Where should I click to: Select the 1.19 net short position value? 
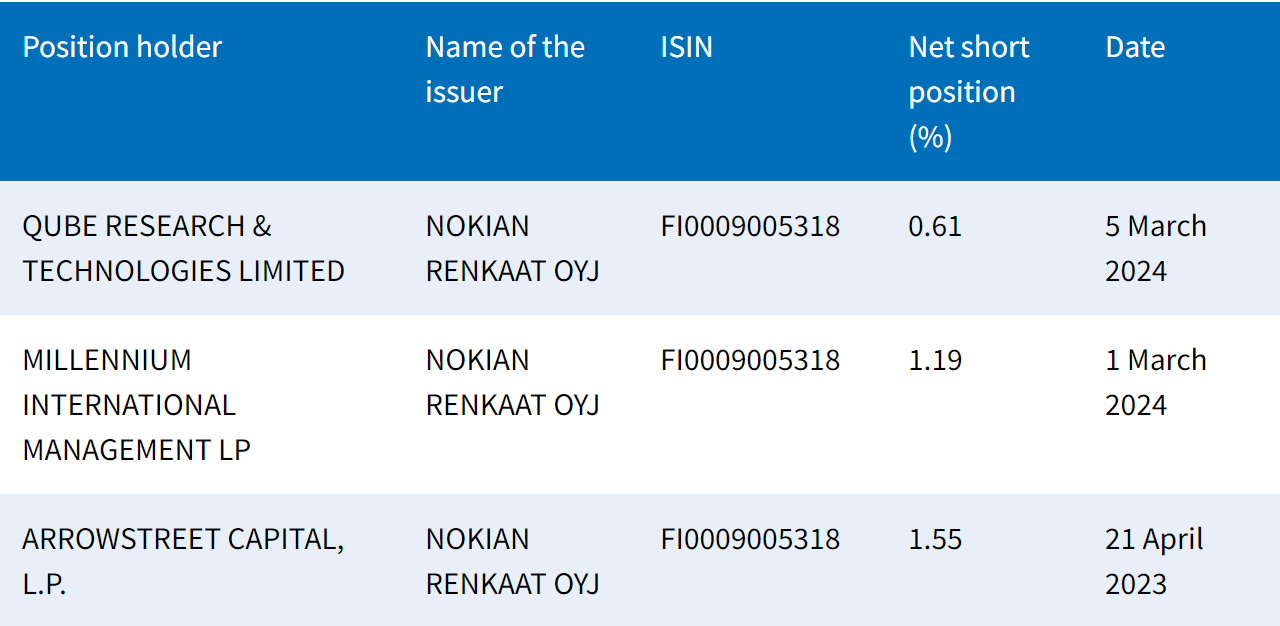point(935,360)
